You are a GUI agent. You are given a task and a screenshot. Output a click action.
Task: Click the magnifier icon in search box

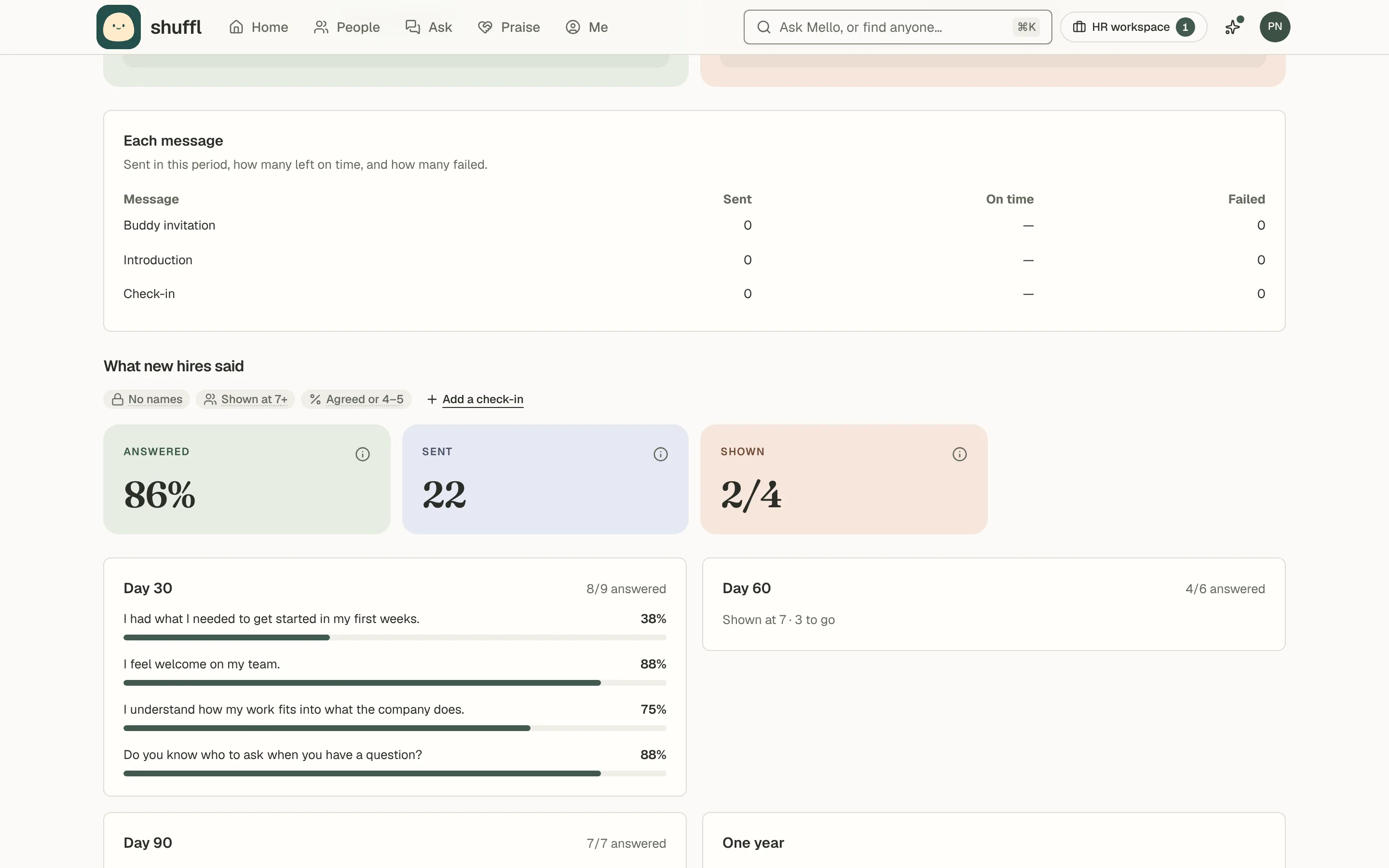point(763,27)
